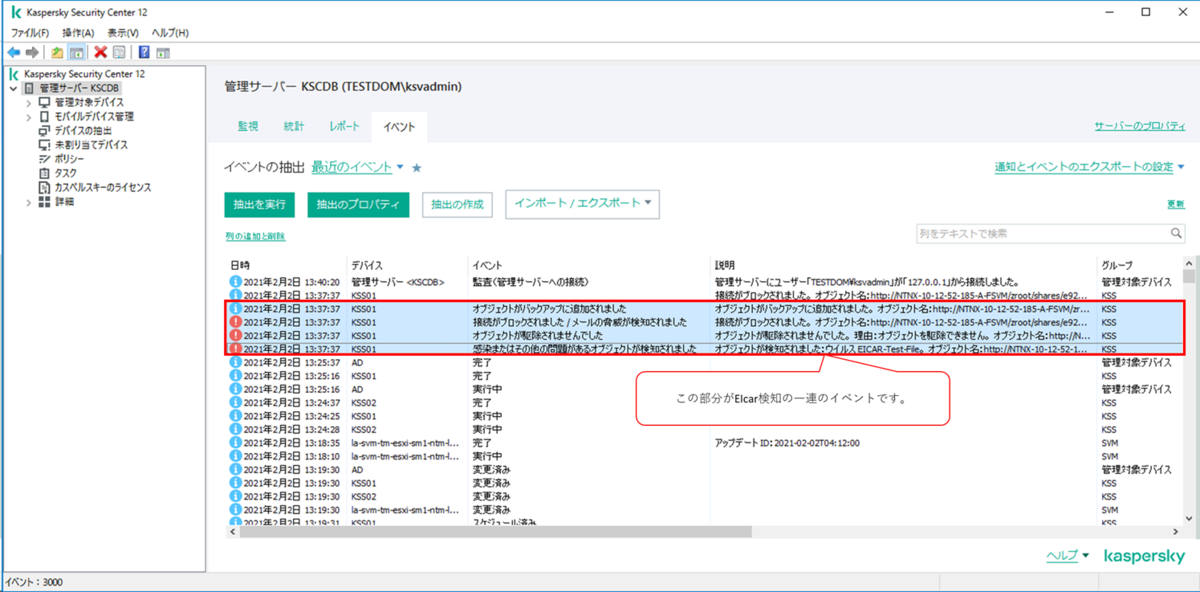Toggle the show/hide console tree toolbar icon
This screenshot has width=1200, height=592.
click(75, 52)
